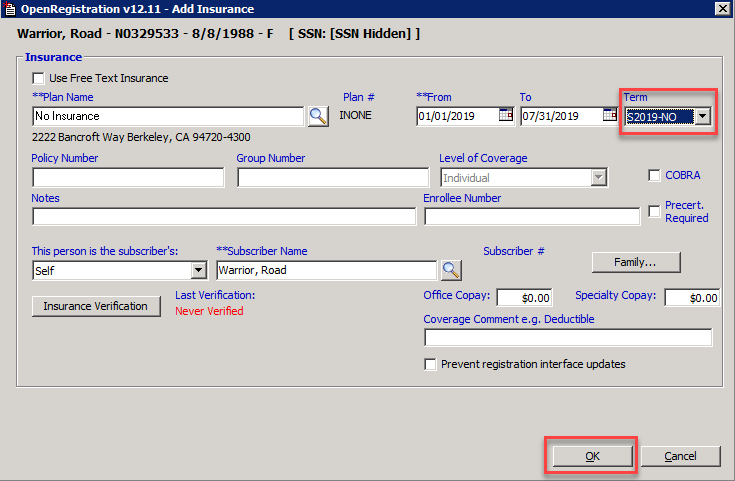Focus the Subscriber Name field
Viewport: 735px width, 481px height.
click(327, 271)
